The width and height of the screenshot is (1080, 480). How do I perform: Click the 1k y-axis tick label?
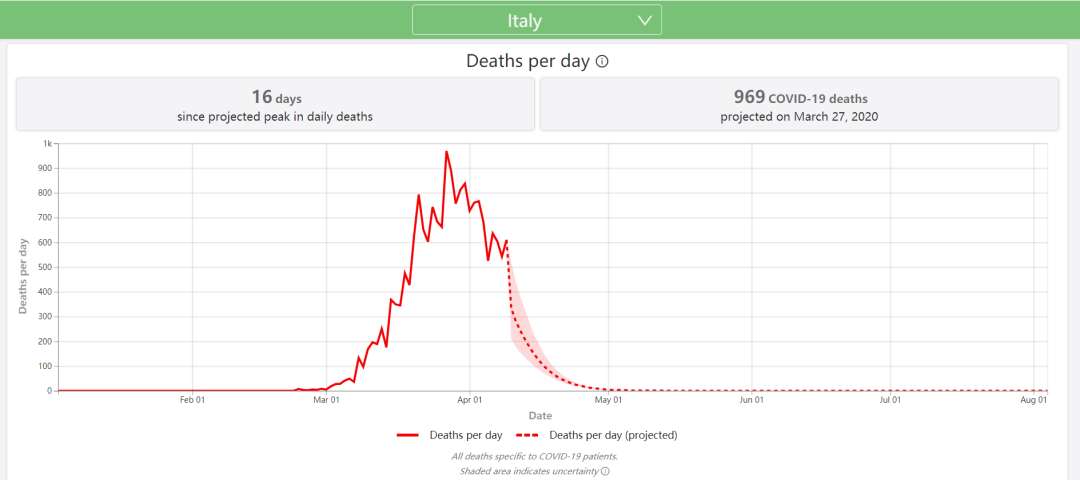[46, 144]
